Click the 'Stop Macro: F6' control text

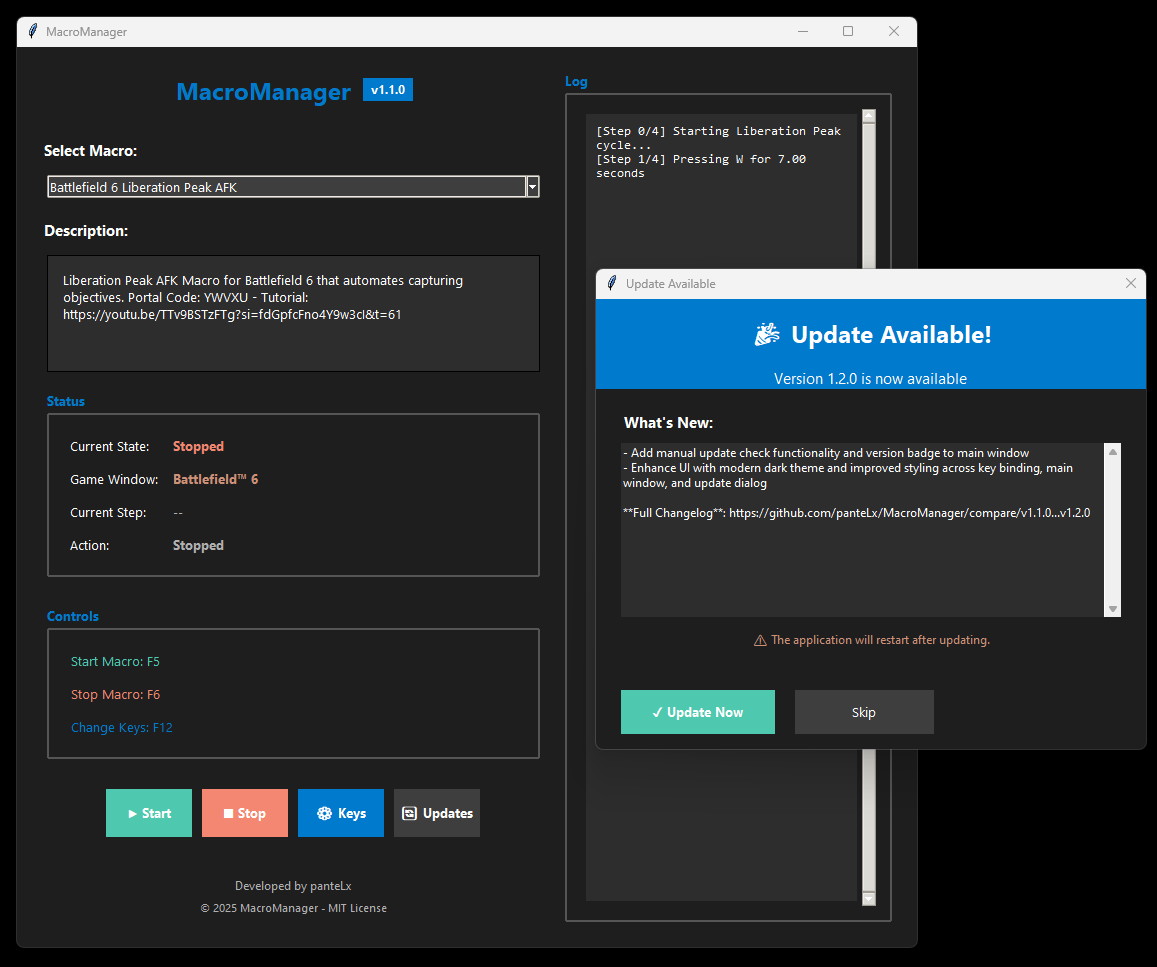(x=115, y=694)
